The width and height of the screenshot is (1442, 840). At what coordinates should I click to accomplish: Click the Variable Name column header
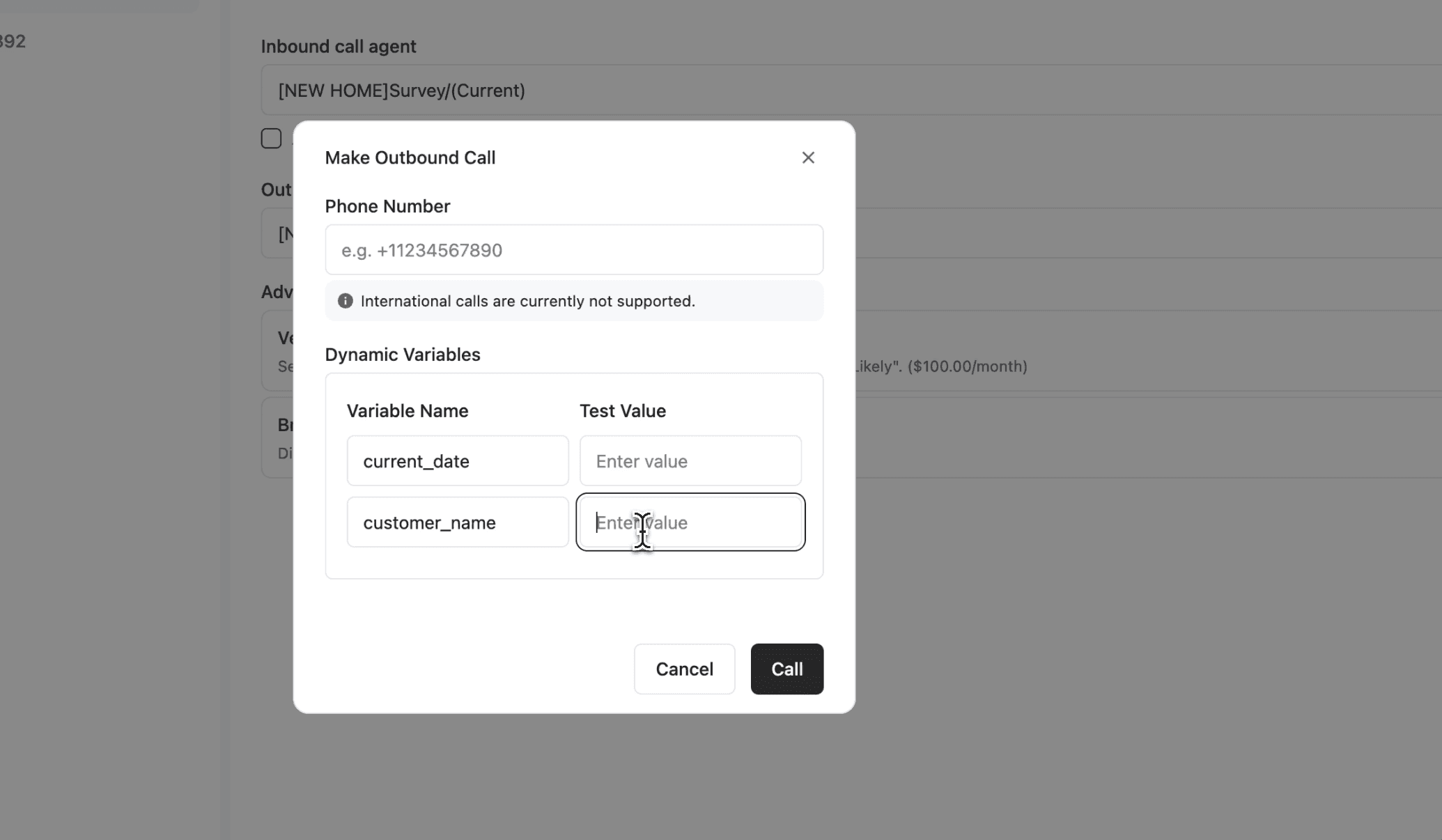click(x=408, y=411)
